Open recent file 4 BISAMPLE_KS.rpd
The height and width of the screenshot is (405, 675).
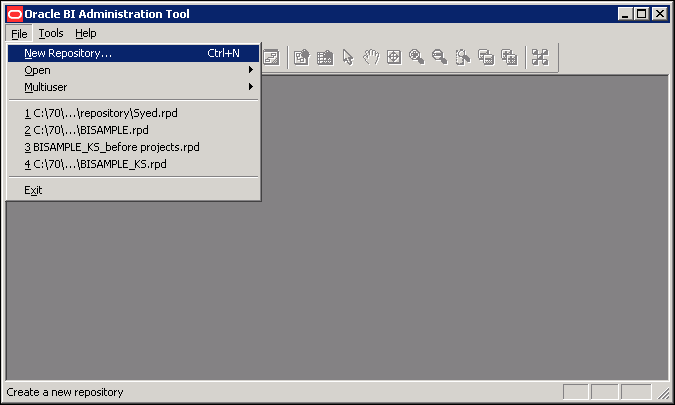tap(133, 164)
